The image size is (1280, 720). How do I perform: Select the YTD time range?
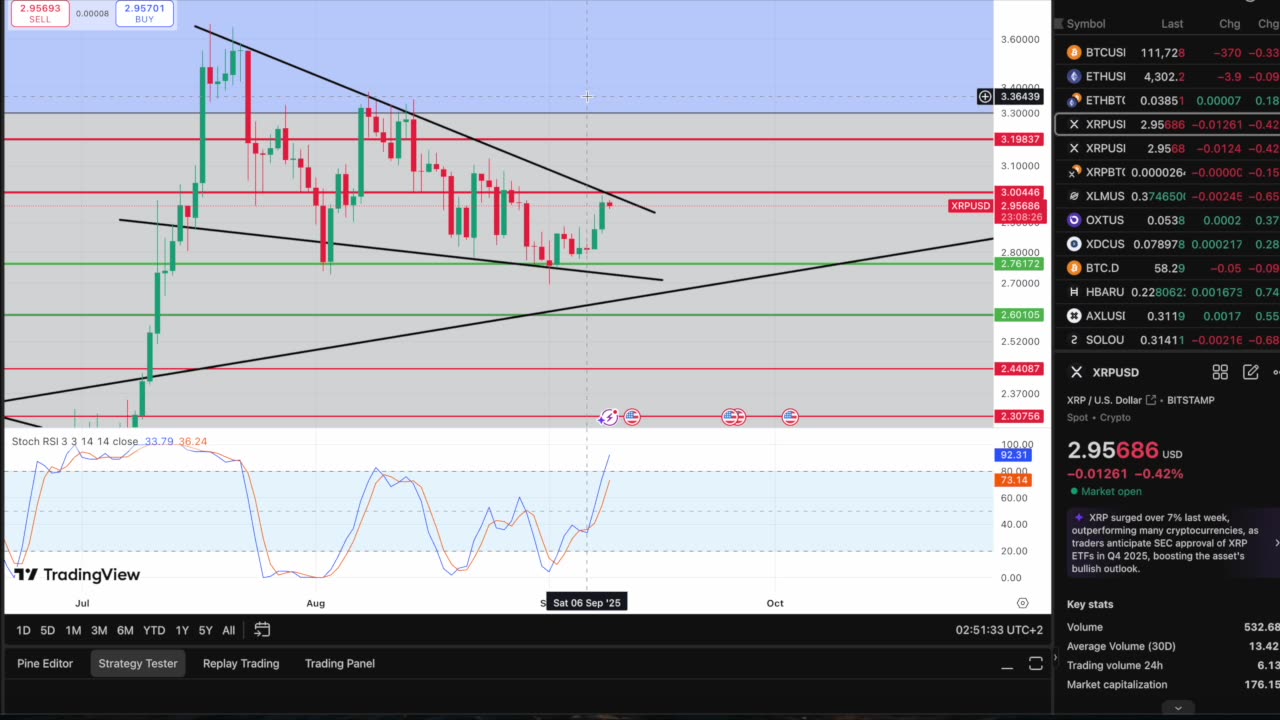click(154, 630)
